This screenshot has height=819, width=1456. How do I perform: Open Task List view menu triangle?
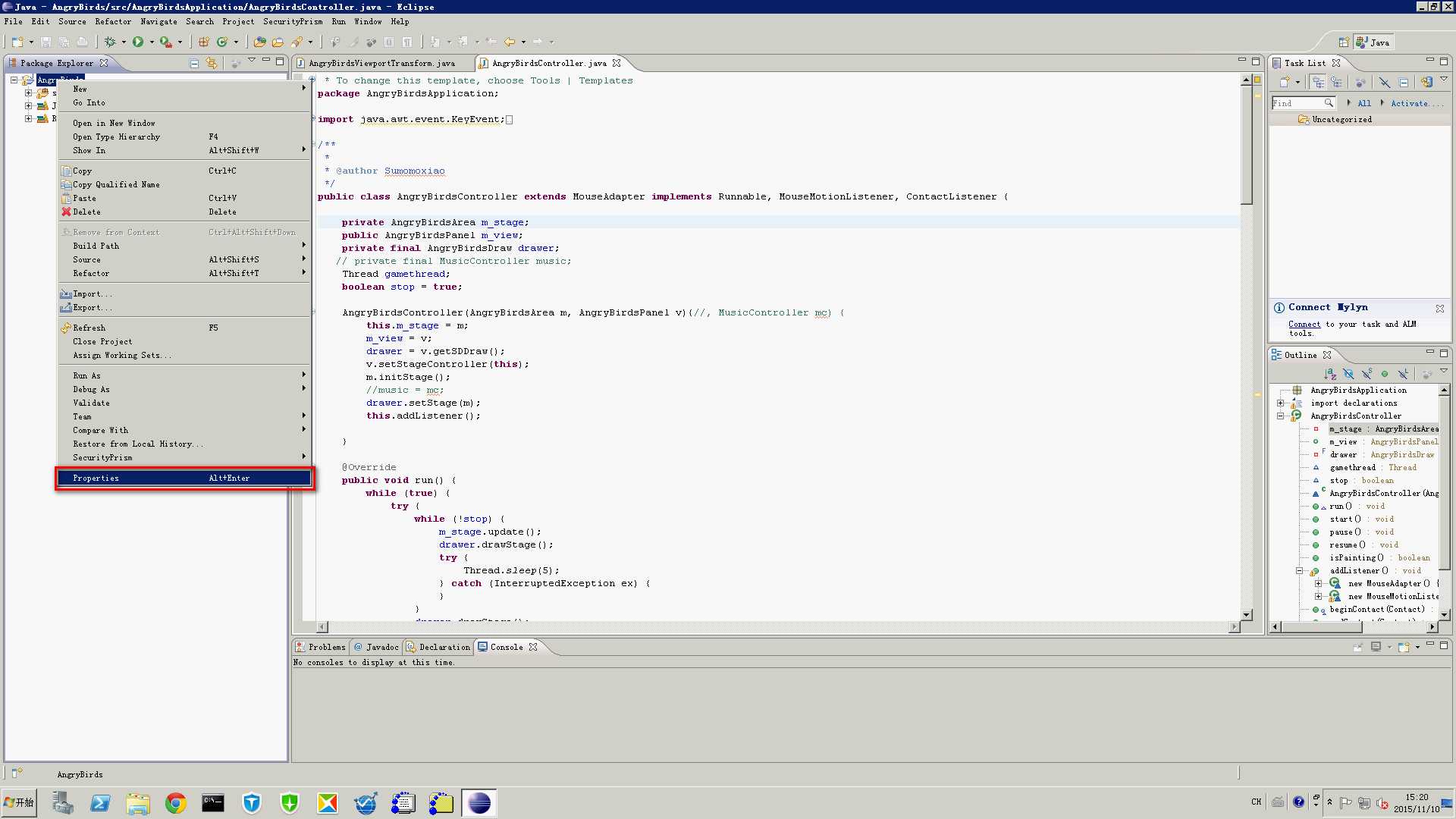click(1443, 79)
